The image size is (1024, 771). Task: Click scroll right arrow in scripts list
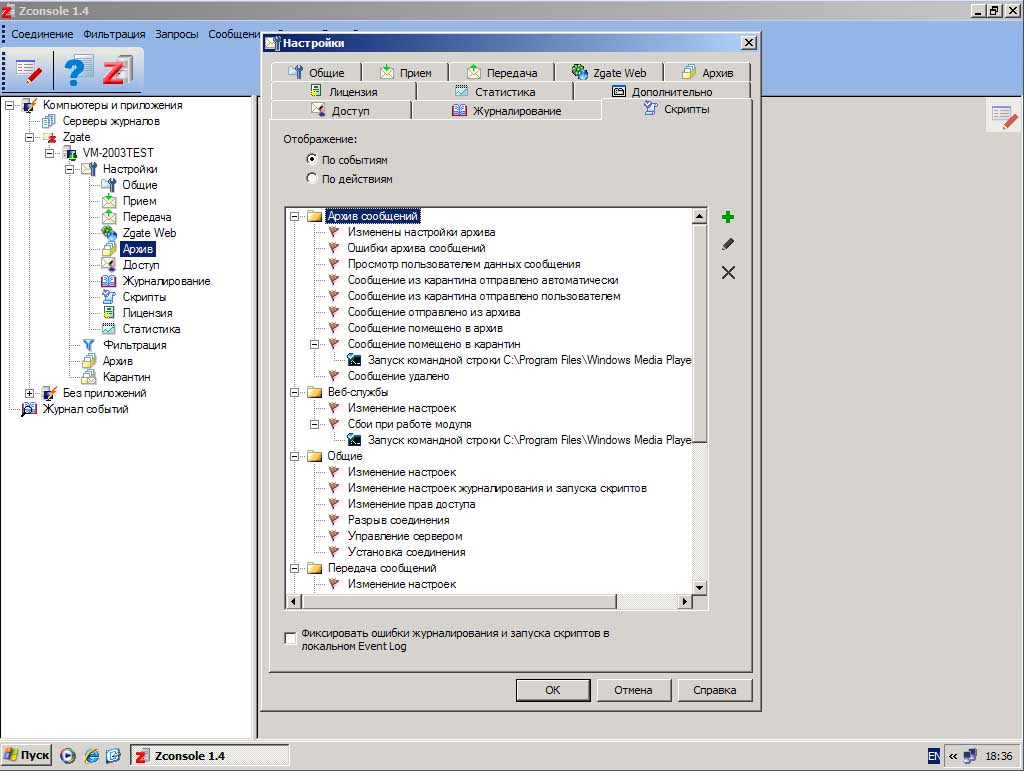pos(684,601)
